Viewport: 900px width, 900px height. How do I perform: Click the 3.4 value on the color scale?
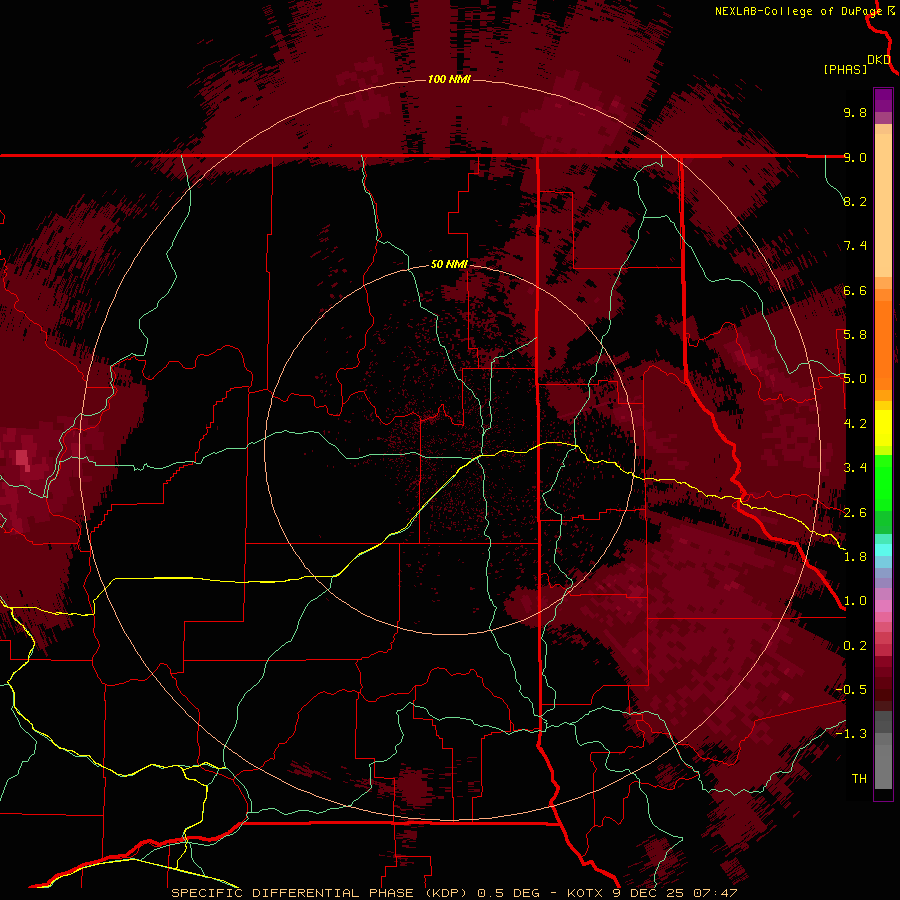click(x=855, y=468)
